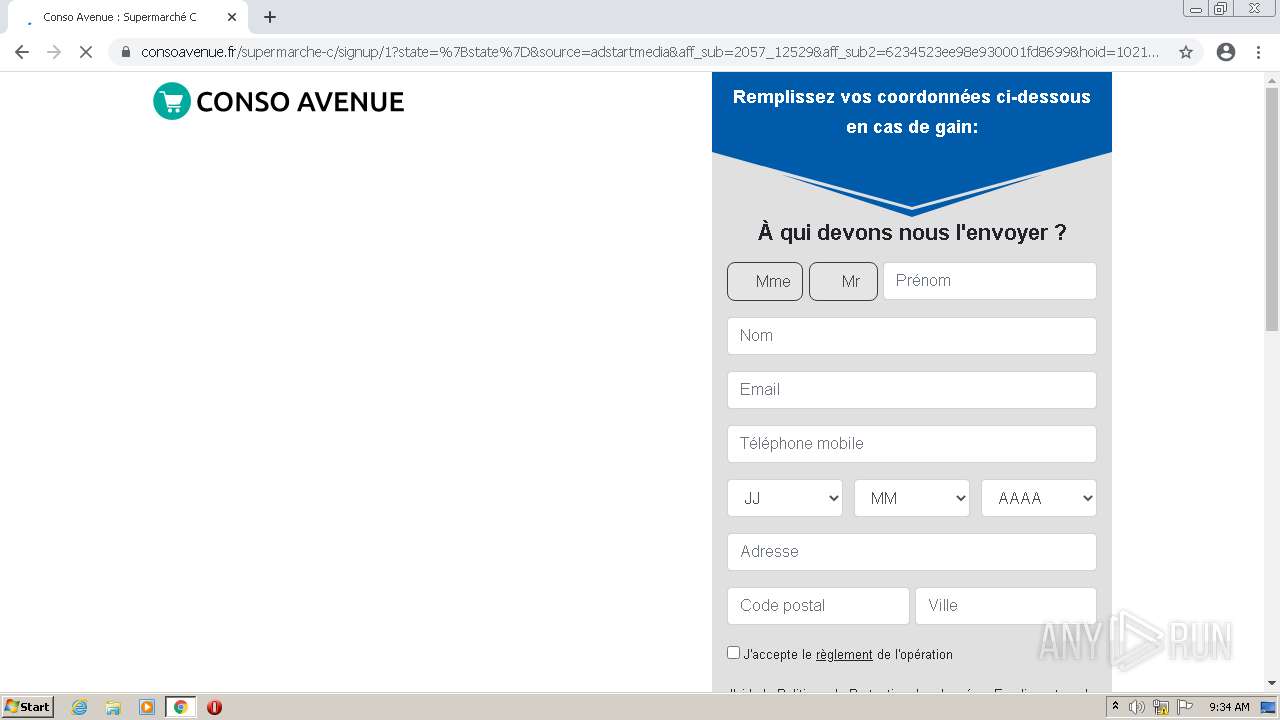Click the Ville input field
Screen dimensions: 1280x720
point(1006,606)
